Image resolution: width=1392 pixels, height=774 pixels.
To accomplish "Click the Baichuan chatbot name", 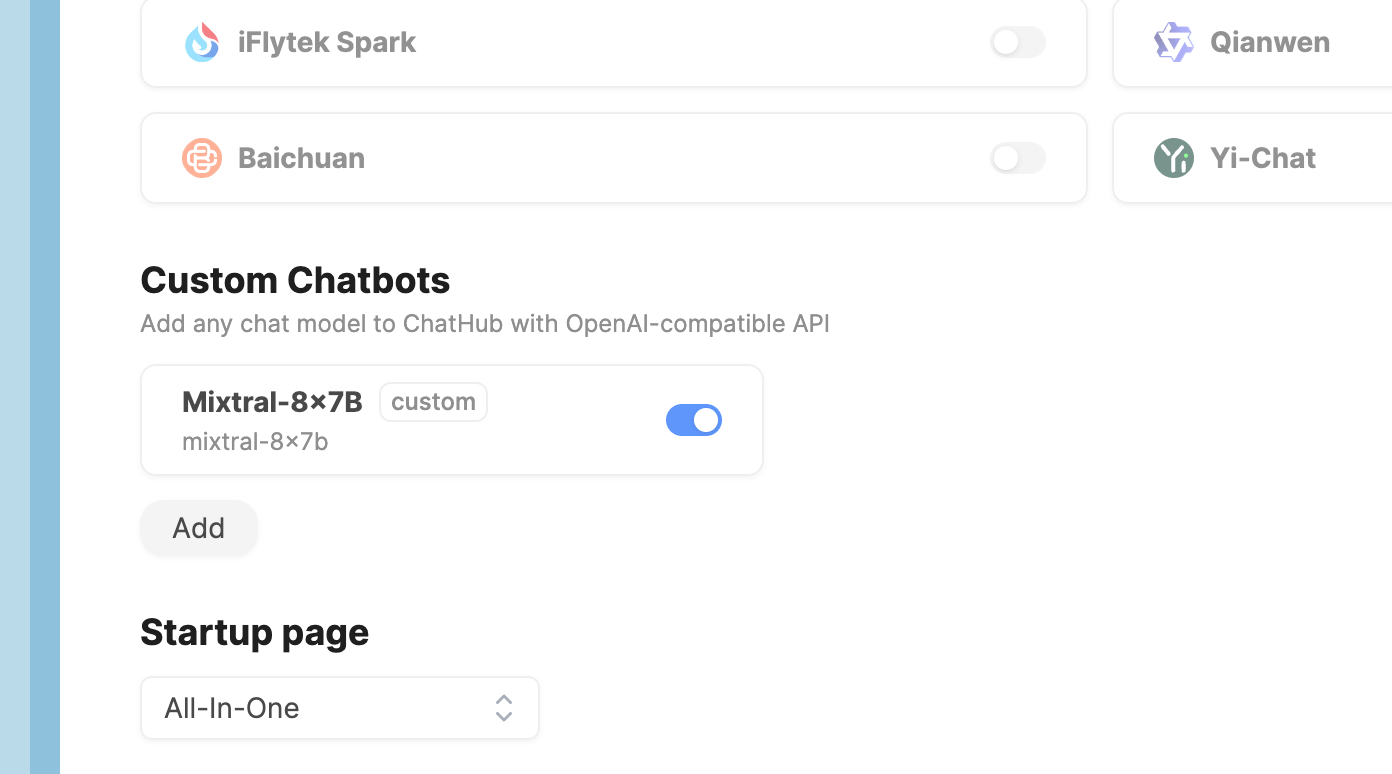I will point(301,158).
